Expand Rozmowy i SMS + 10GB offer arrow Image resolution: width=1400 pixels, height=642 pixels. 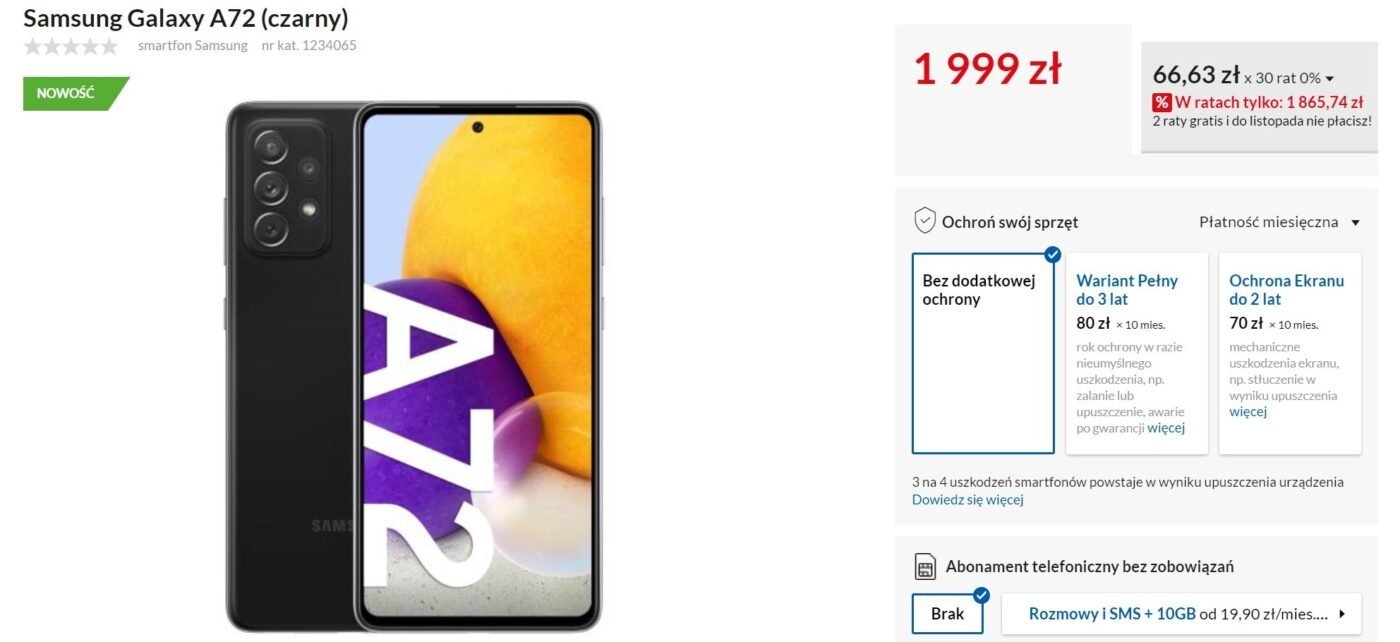tap(1342, 614)
